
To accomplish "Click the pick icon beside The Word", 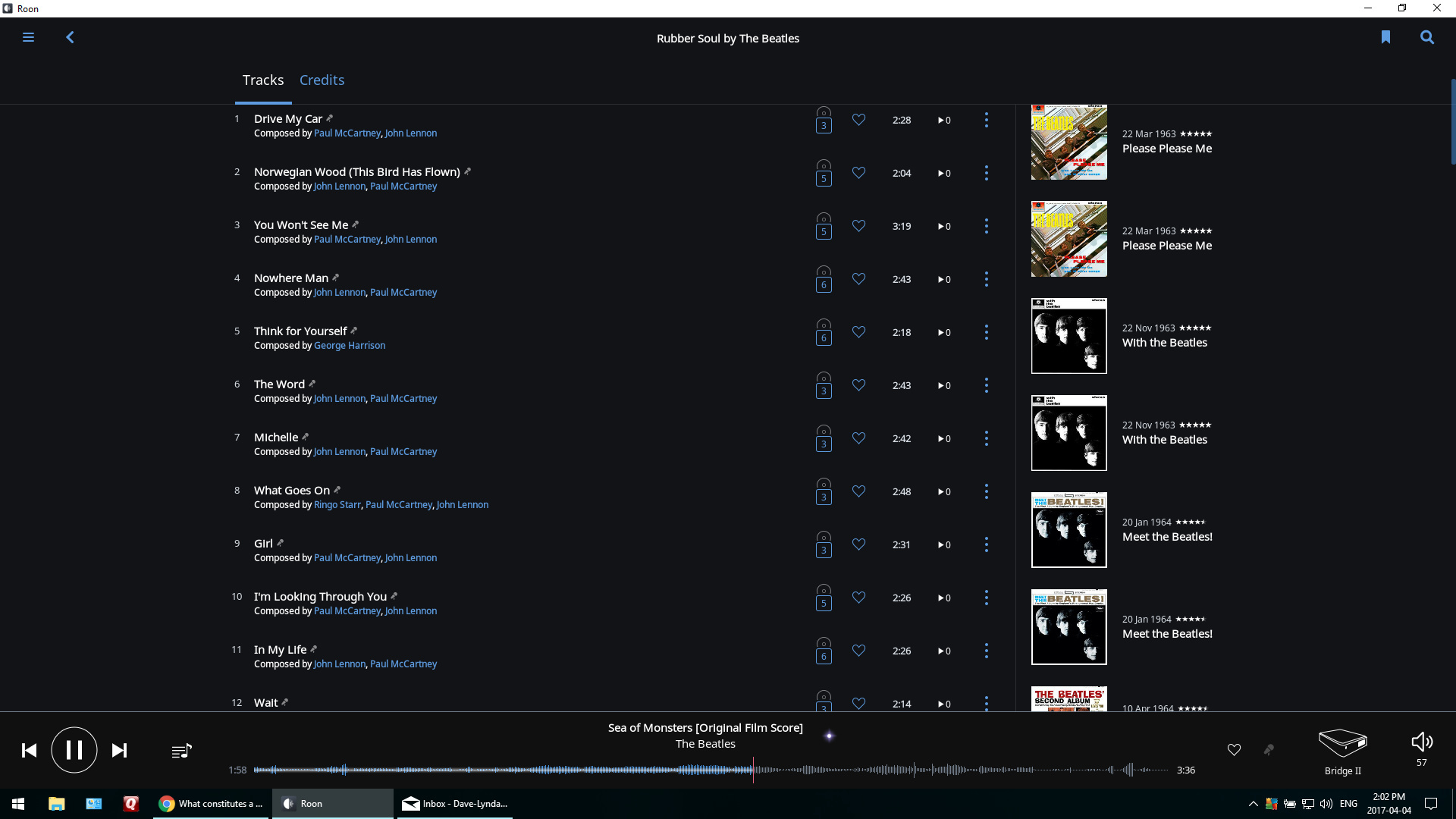I will 312,384.
